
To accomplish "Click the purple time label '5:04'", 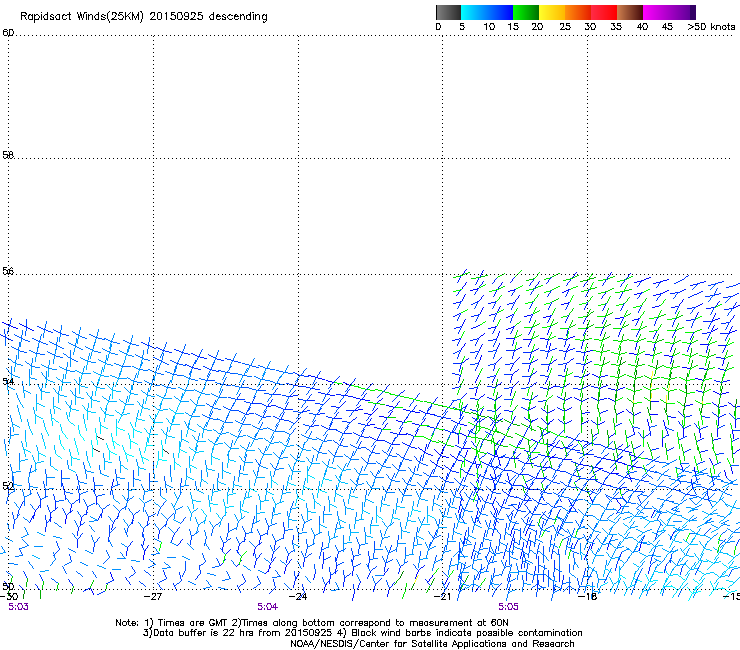I will [268, 607].
